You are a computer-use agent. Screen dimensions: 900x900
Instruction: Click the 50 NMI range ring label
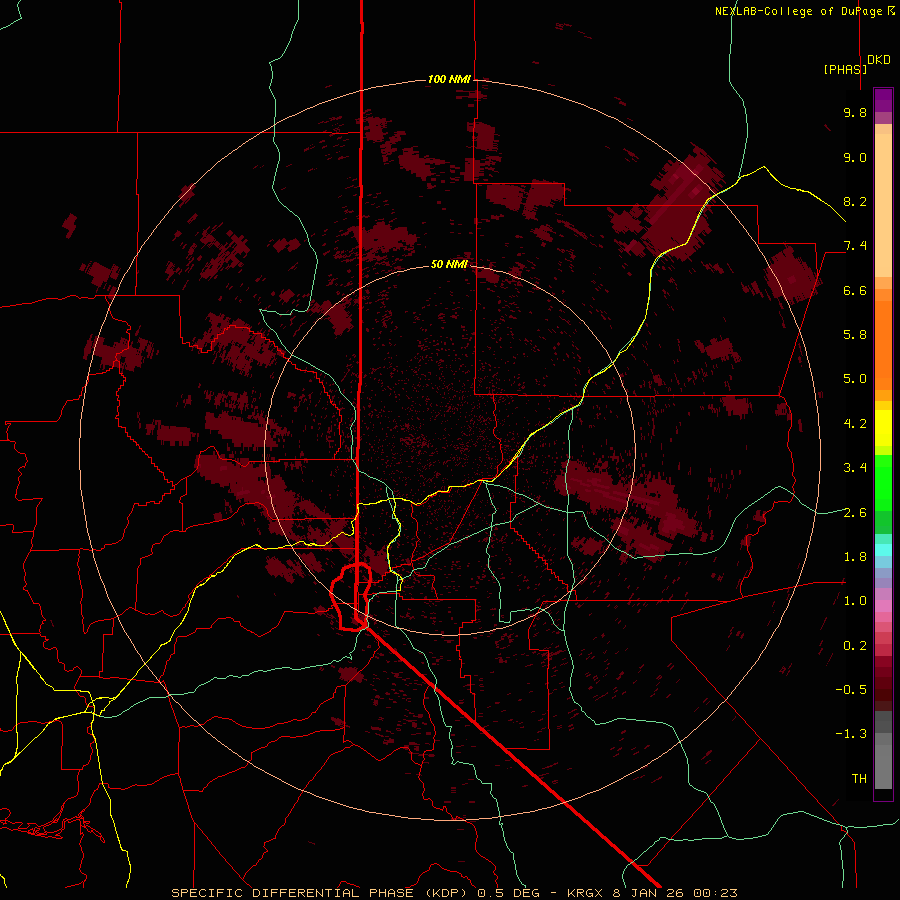tap(449, 264)
